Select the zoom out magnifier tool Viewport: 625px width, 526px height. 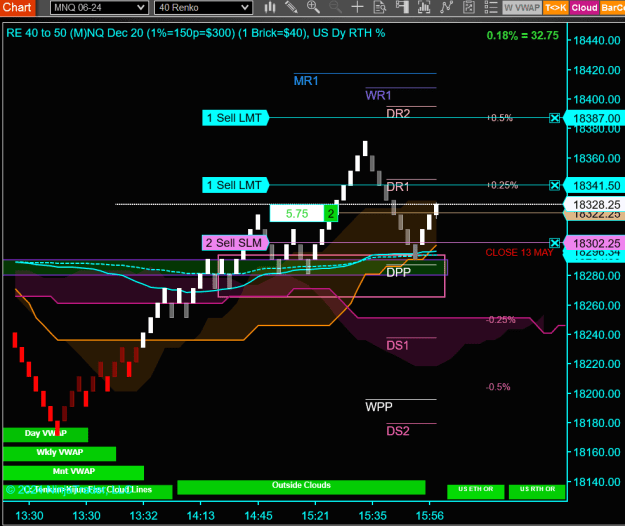[x=335, y=7]
